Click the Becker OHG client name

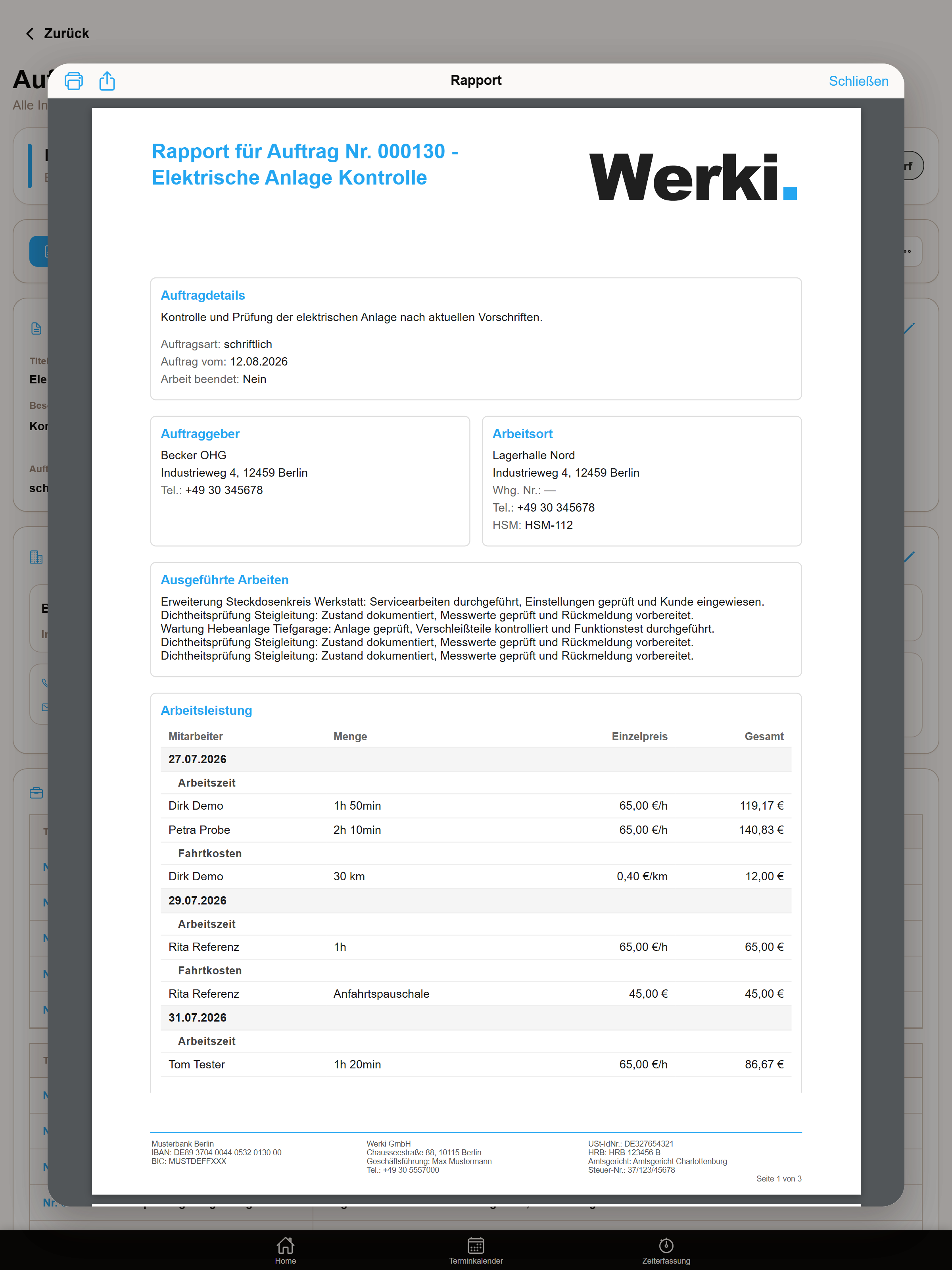point(194,455)
